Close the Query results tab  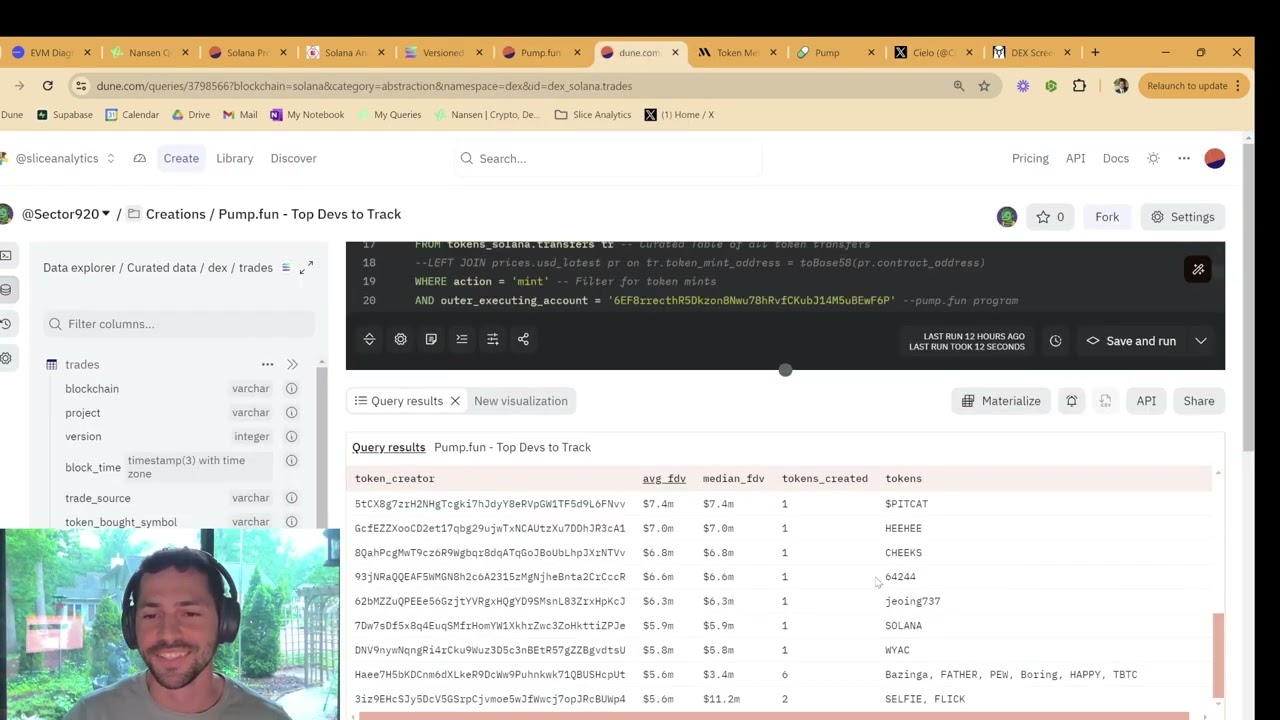455,401
